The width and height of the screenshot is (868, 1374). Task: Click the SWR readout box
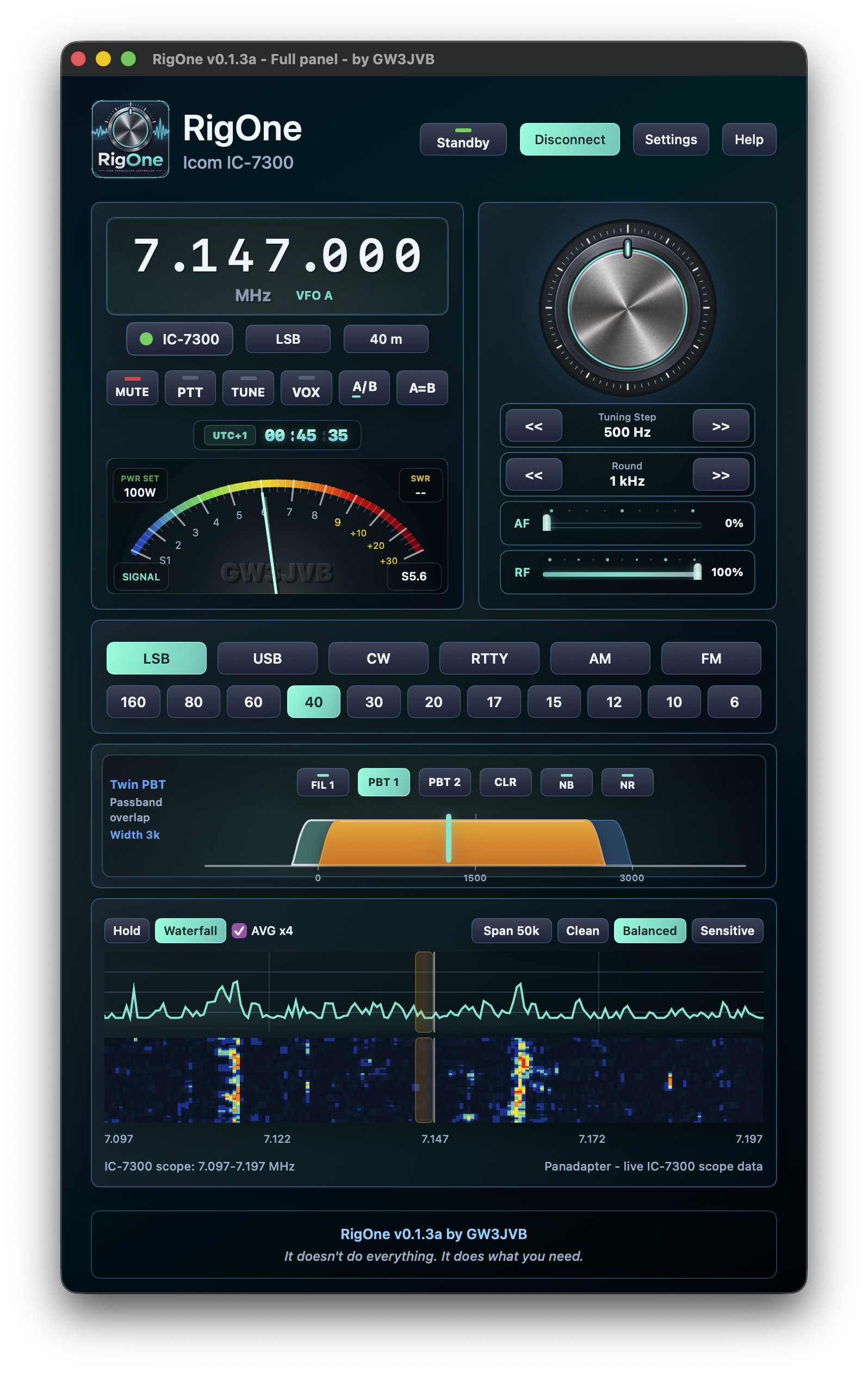click(x=420, y=486)
